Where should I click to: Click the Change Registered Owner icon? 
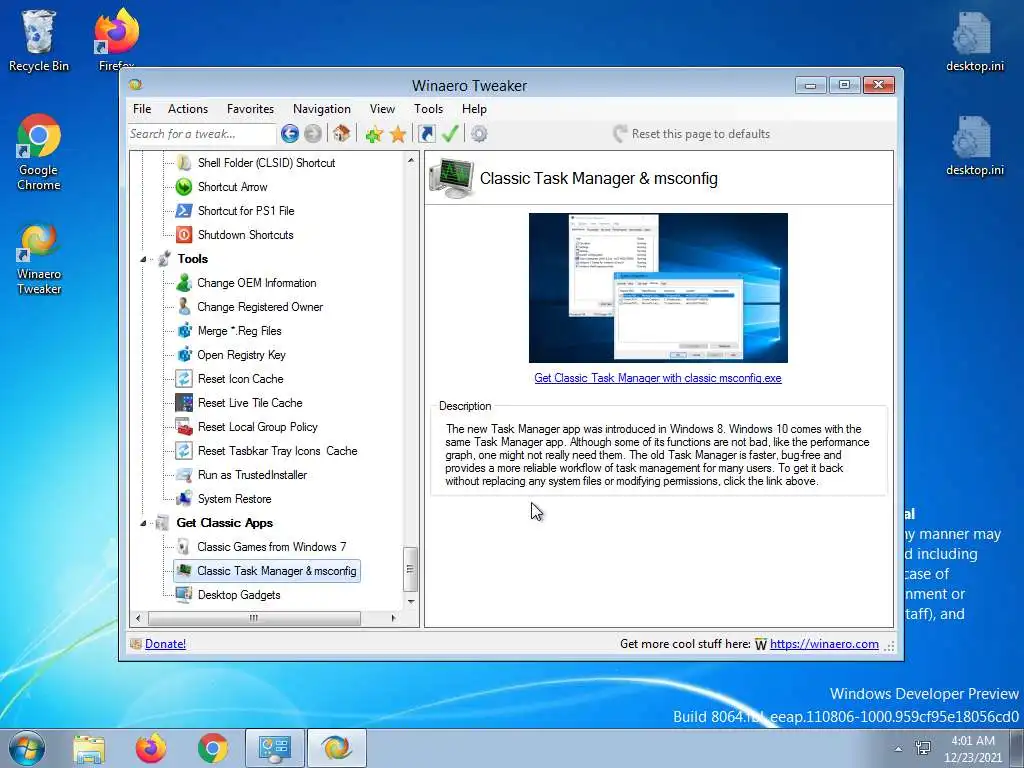click(184, 307)
